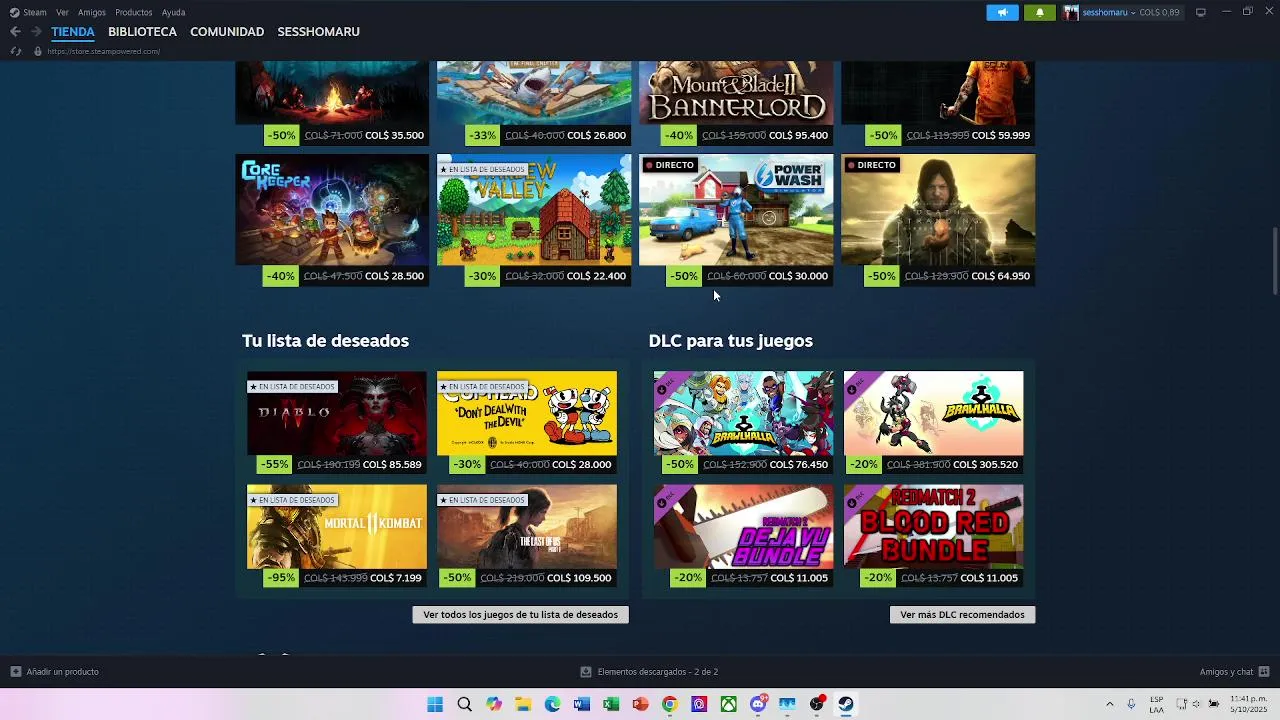The height and width of the screenshot is (720, 1280).
Task: Open the Ver menu
Action: [62, 12]
